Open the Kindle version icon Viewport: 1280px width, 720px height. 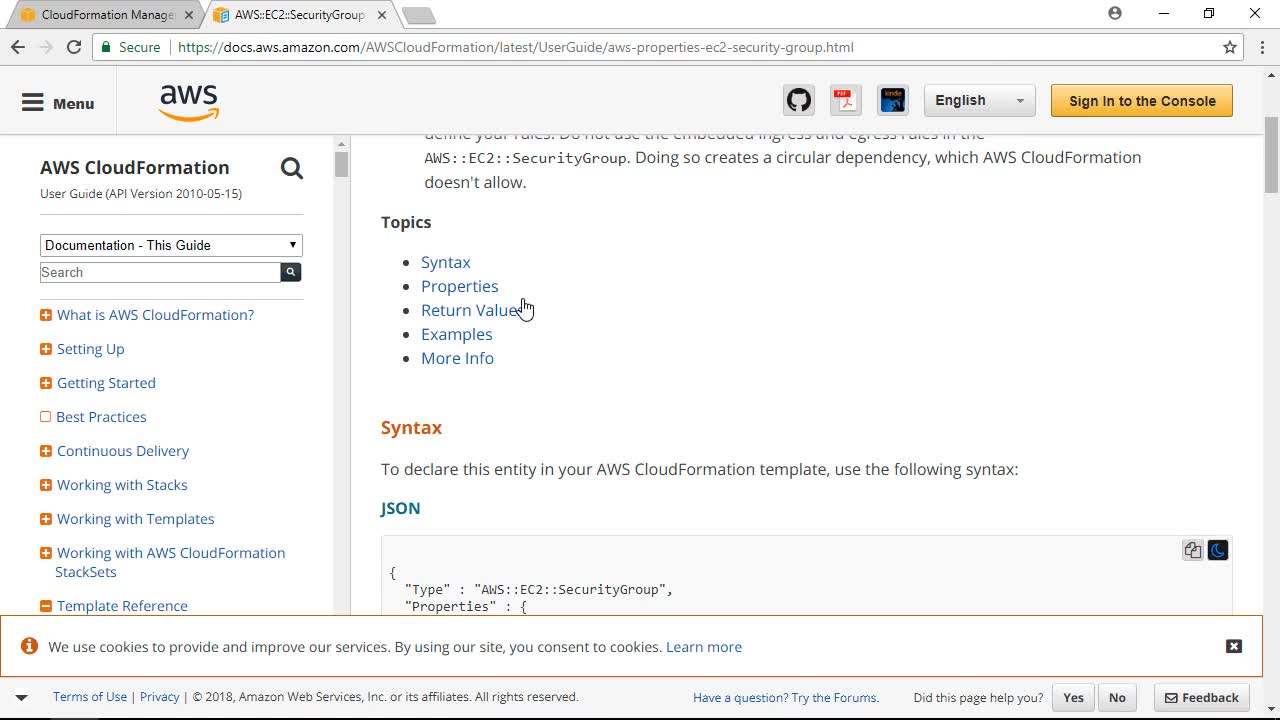[x=892, y=100]
